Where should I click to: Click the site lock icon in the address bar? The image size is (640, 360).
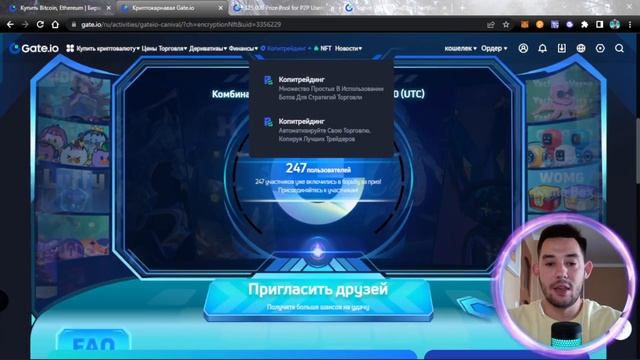click(74, 24)
